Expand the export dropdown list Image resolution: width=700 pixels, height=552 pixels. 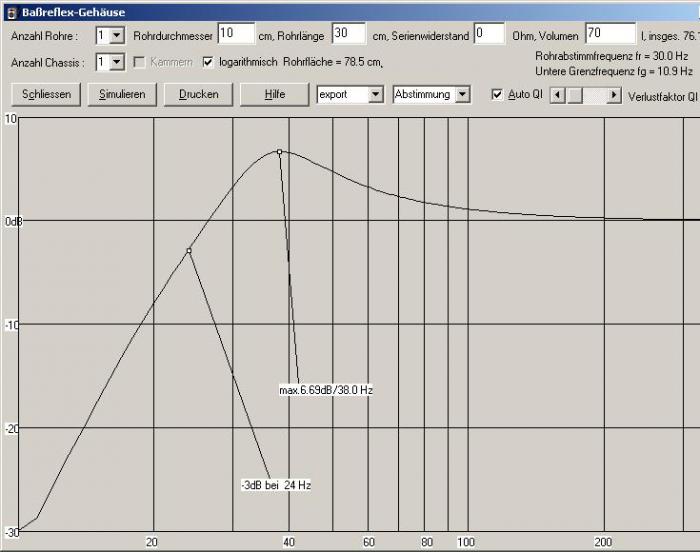point(375,94)
